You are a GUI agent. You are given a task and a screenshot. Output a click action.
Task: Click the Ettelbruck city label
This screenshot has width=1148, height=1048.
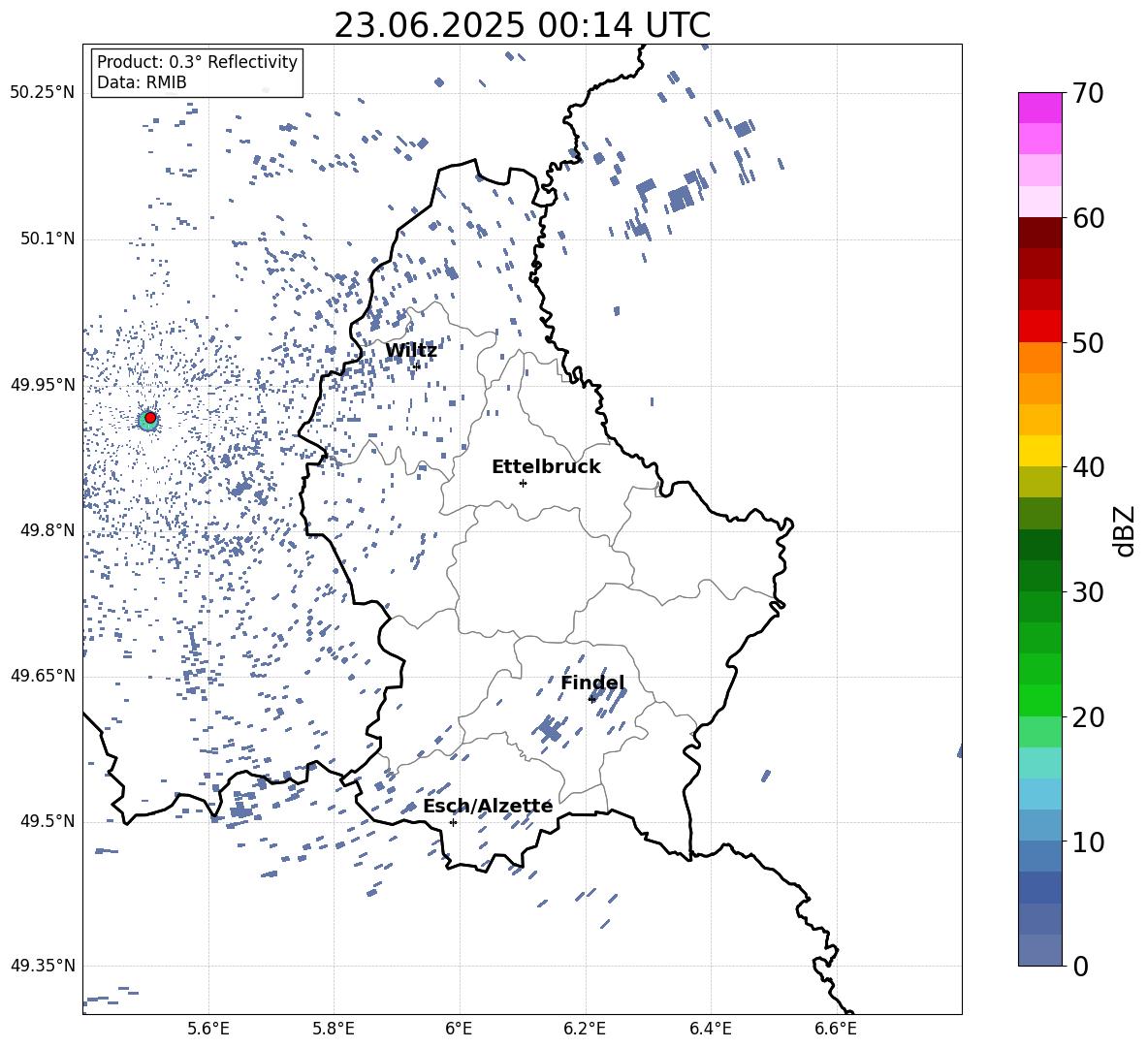546,467
